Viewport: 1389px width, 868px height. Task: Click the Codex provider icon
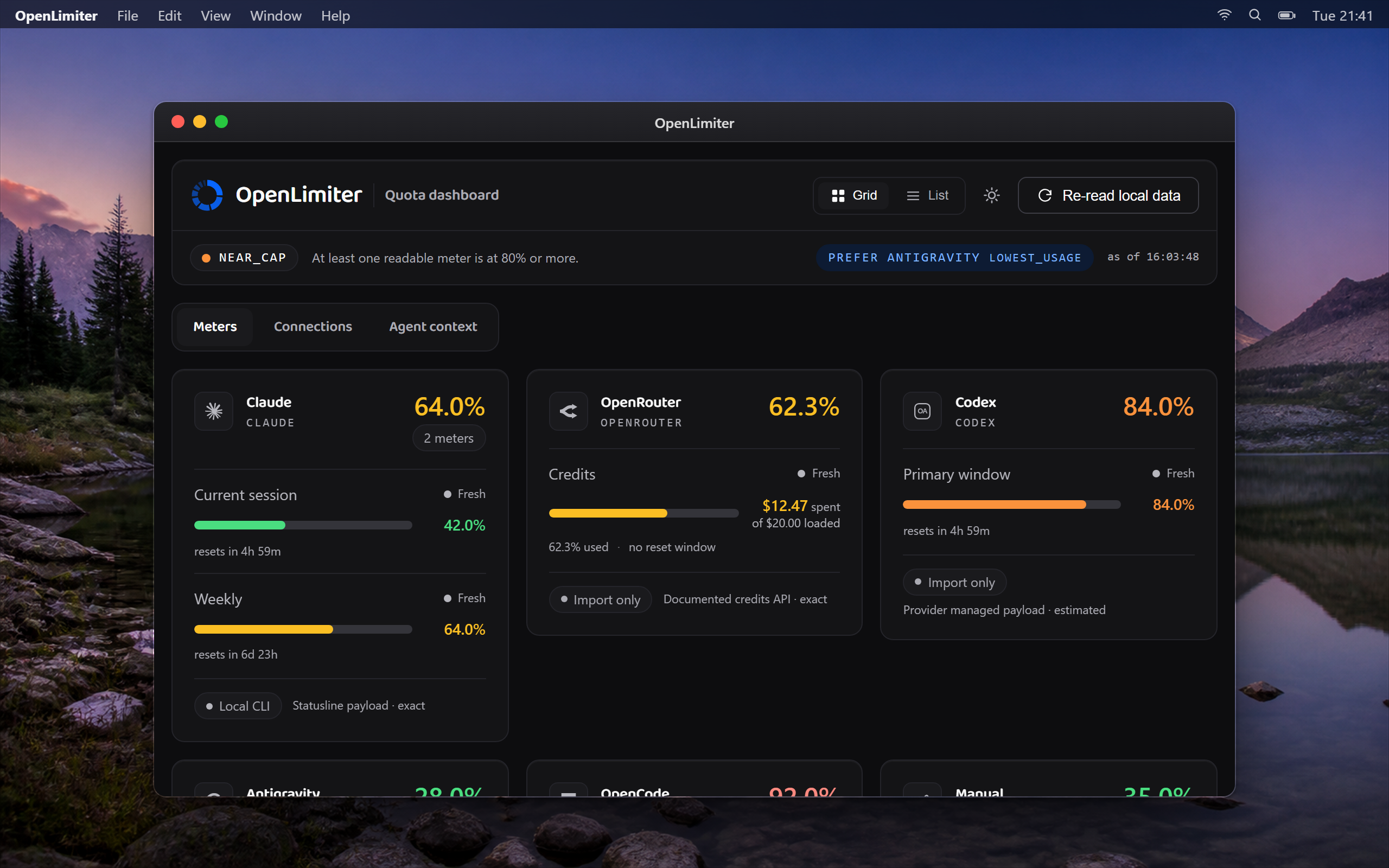point(922,411)
